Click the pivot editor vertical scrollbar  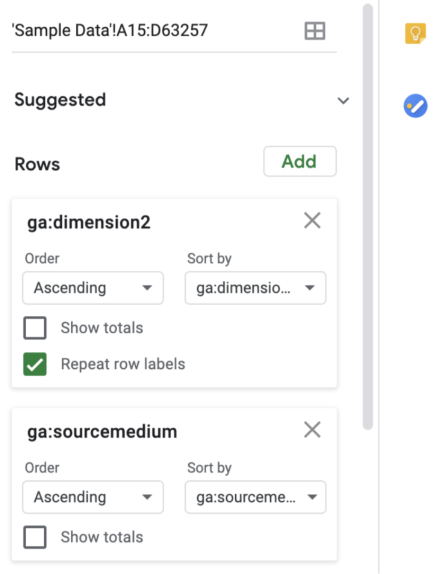click(368, 216)
